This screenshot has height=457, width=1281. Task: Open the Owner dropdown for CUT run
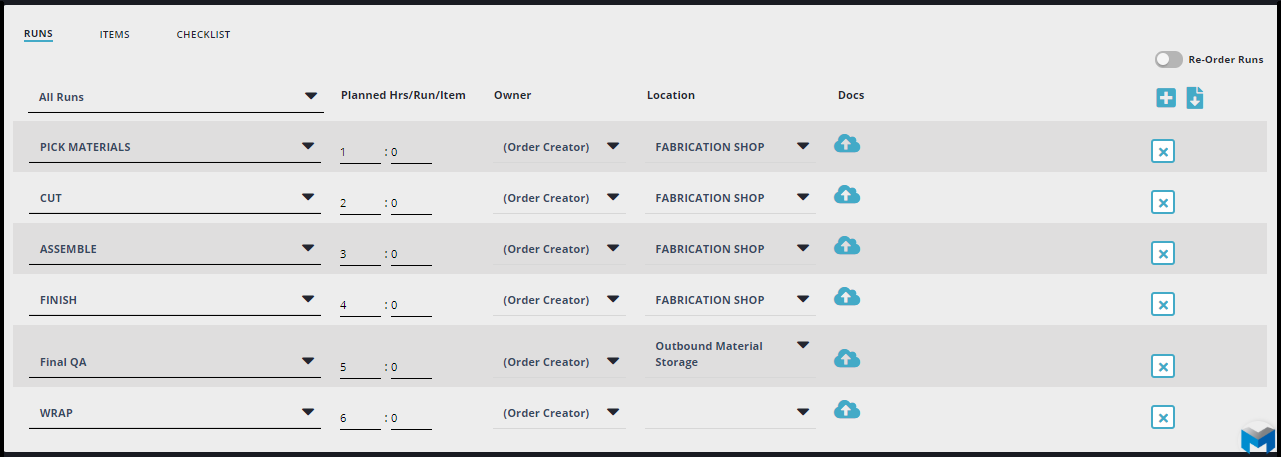pos(612,197)
